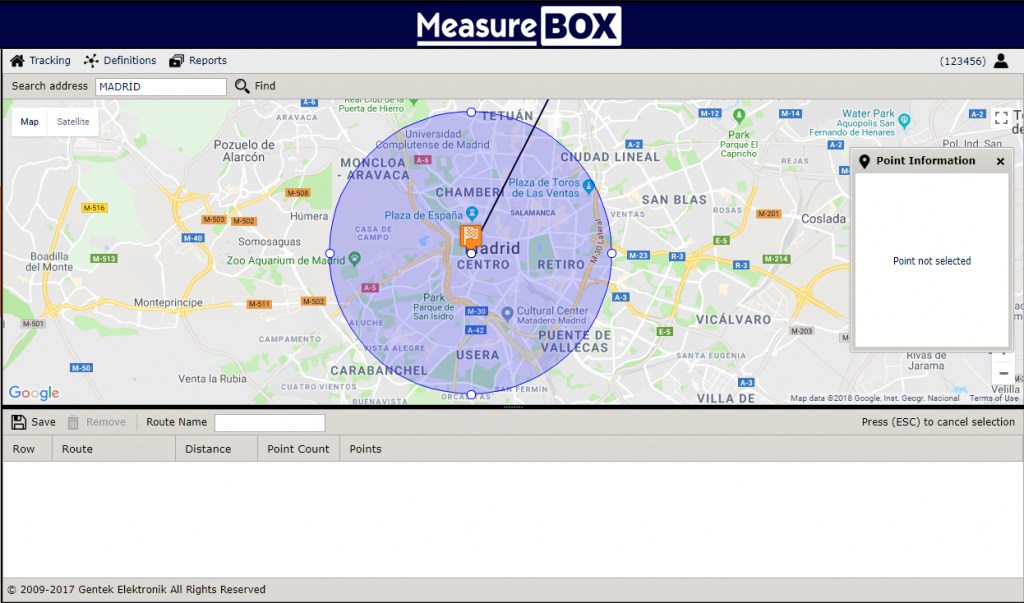1024x603 pixels.
Task: Click the user account profile icon
Action: [1000, 61]
